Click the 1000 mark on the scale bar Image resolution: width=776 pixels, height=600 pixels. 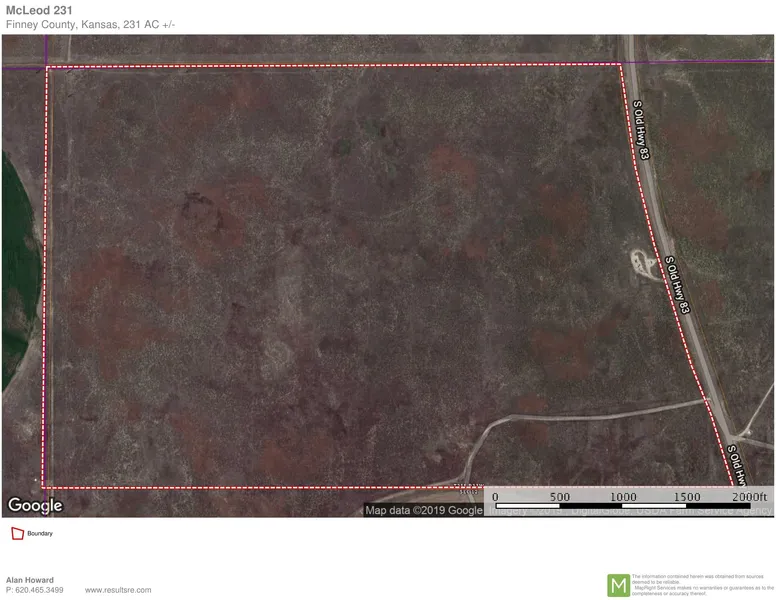tap(623, 497)
